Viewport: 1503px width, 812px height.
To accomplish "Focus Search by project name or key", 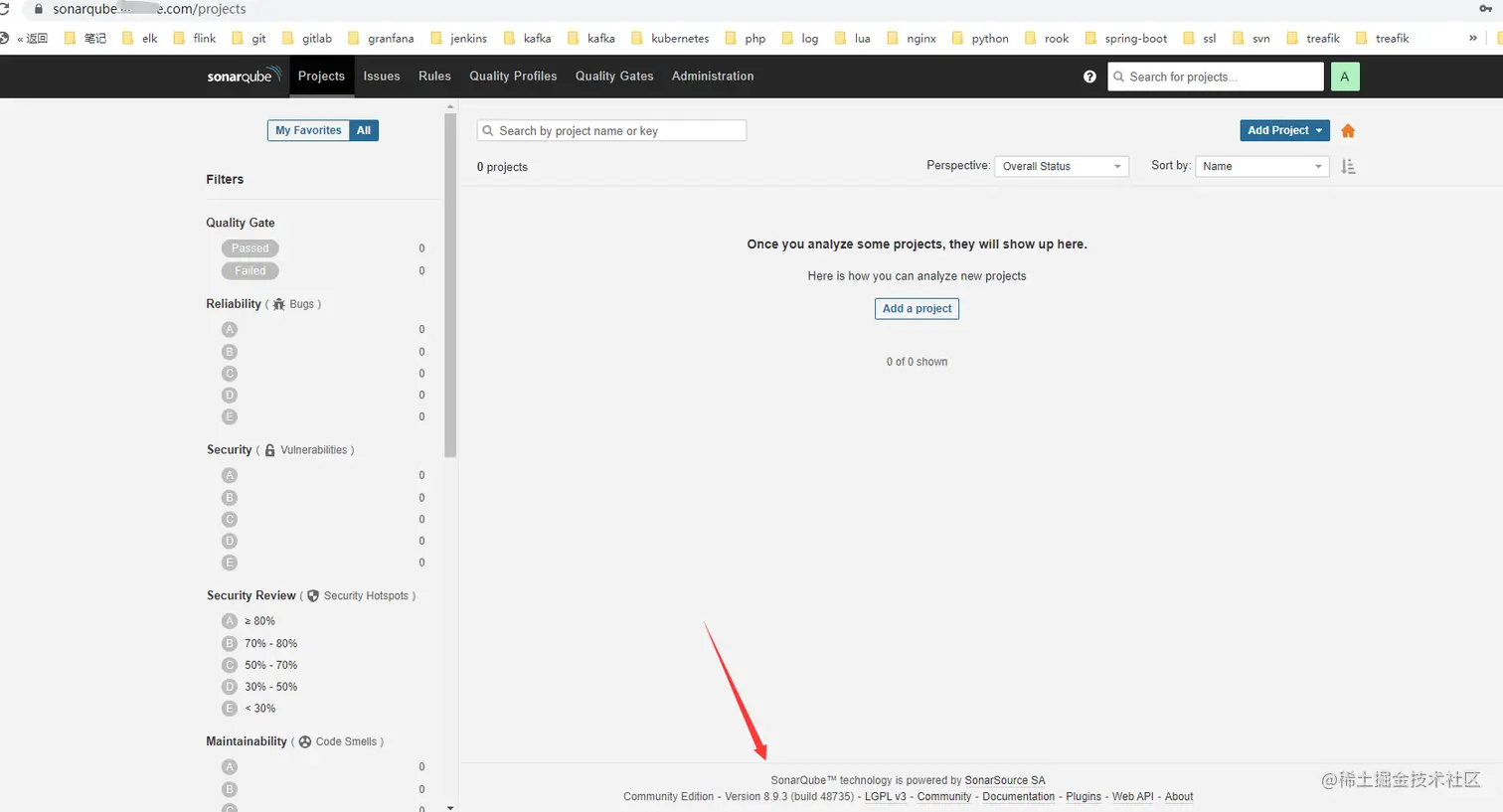I will [x=611, y=130].
